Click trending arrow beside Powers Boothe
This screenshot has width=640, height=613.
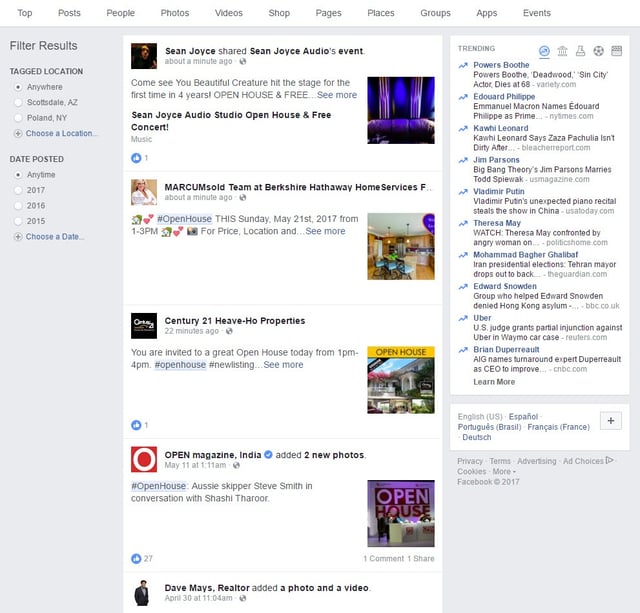click(463, 65)
